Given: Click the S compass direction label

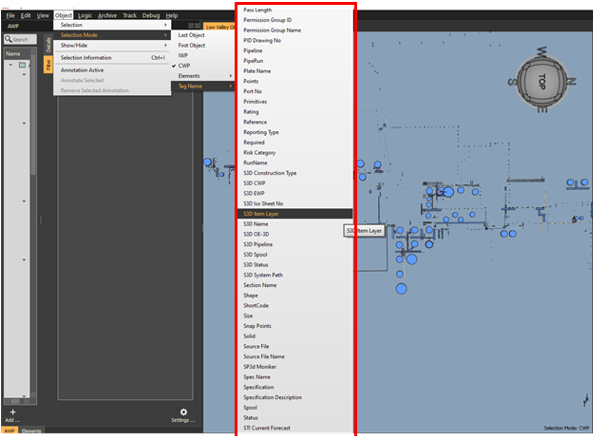Looking at the screenshot, I should 511,82.
